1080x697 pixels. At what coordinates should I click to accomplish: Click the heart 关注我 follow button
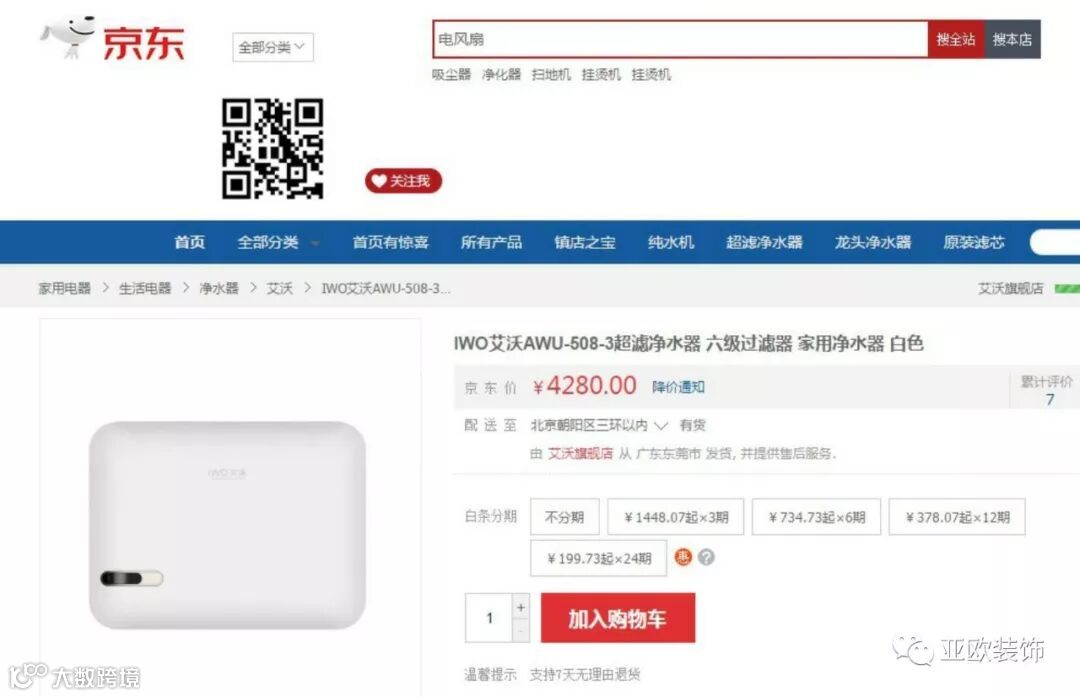pyautogui.click(x=403, y=180)
